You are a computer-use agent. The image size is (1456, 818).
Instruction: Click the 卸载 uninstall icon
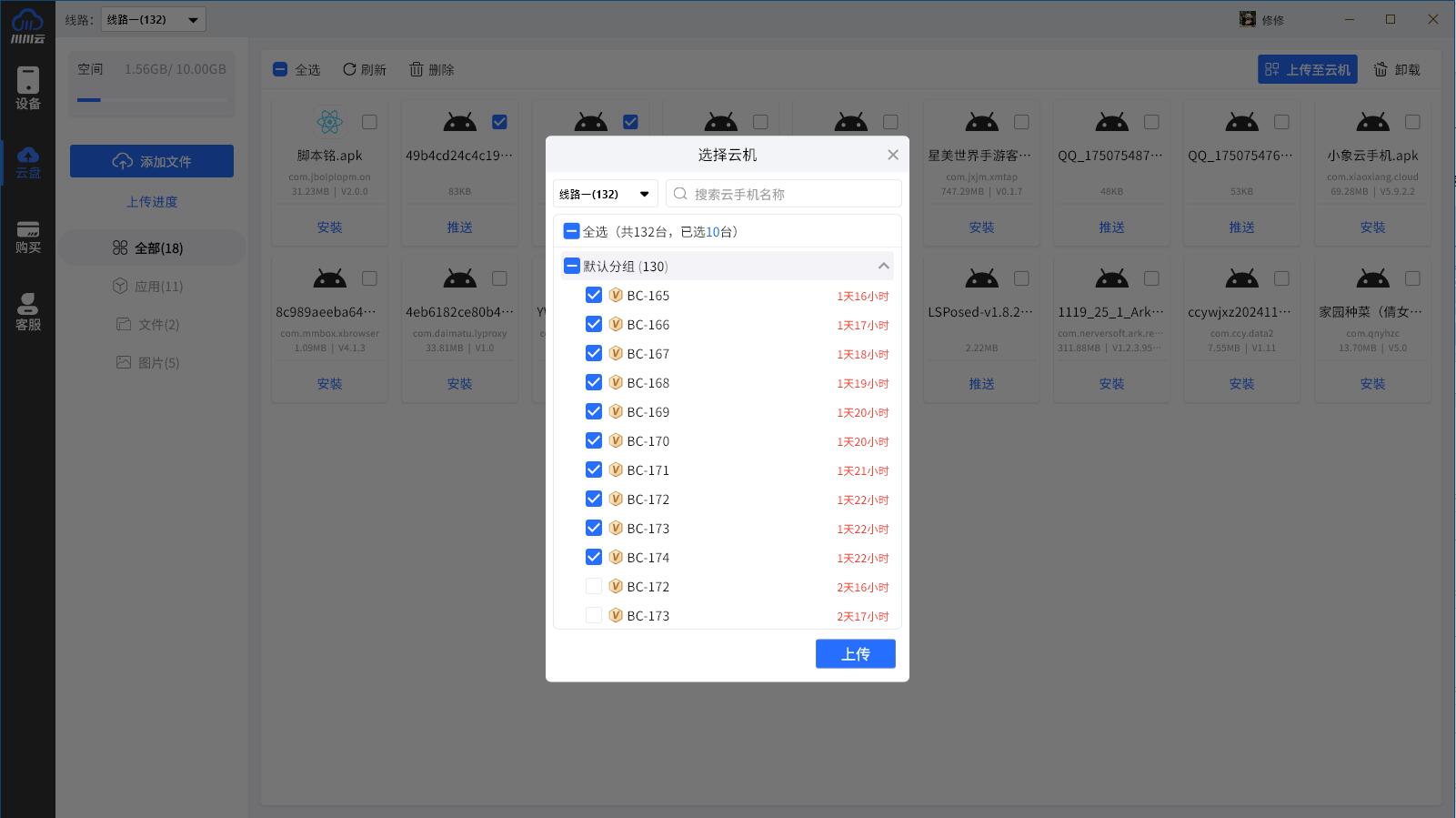pyautogui.click(x=1381, y=69)
